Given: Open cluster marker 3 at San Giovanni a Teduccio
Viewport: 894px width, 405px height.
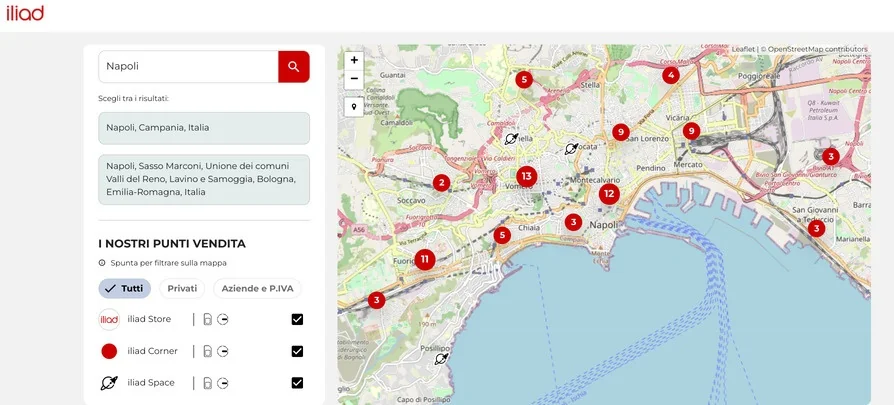Looking at the screenshot, I should 816,229.
